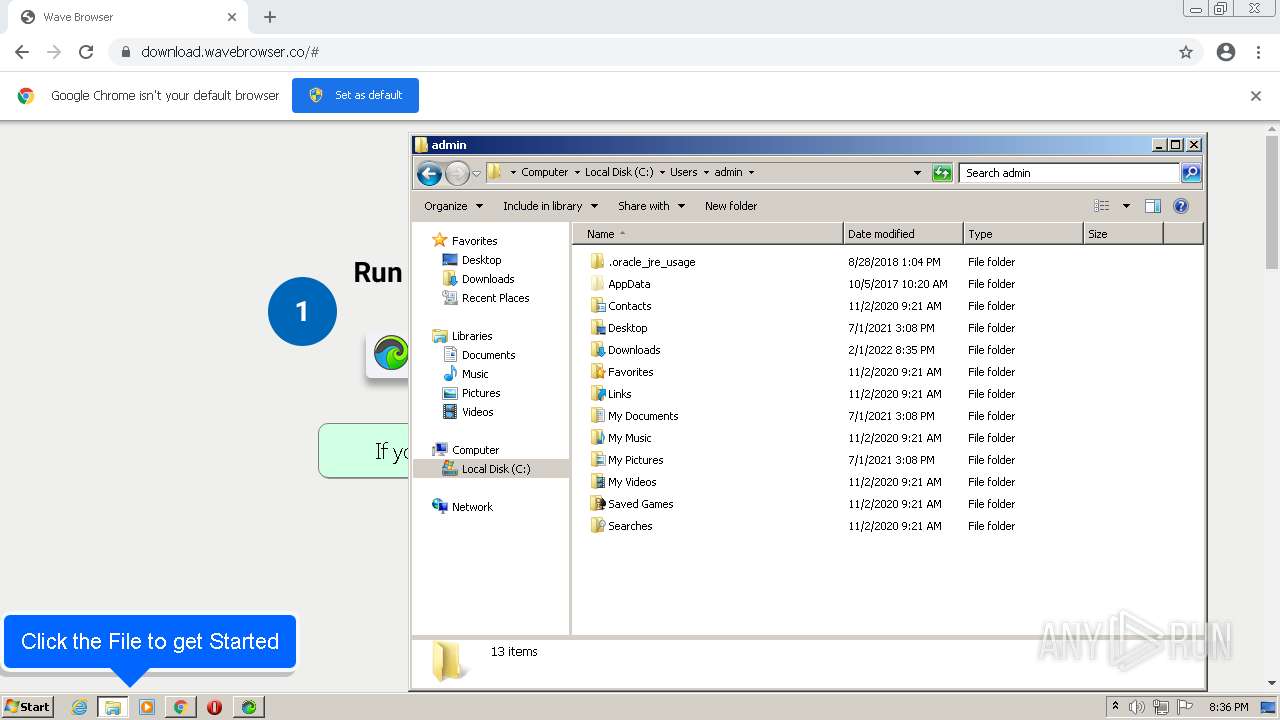Click the Wave Browser taskbar icon
Image resolution: width=1280 pixels, height=720 pixels.
tap(248, 707)
